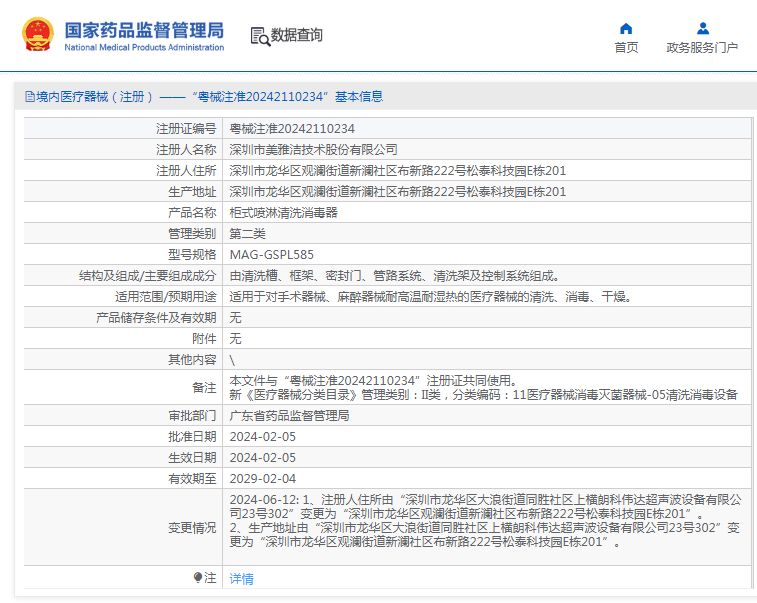The width and height of the screenshot is (757, 603).
Task: Click the lightbulb 注 icon
Action: point(197,577)
